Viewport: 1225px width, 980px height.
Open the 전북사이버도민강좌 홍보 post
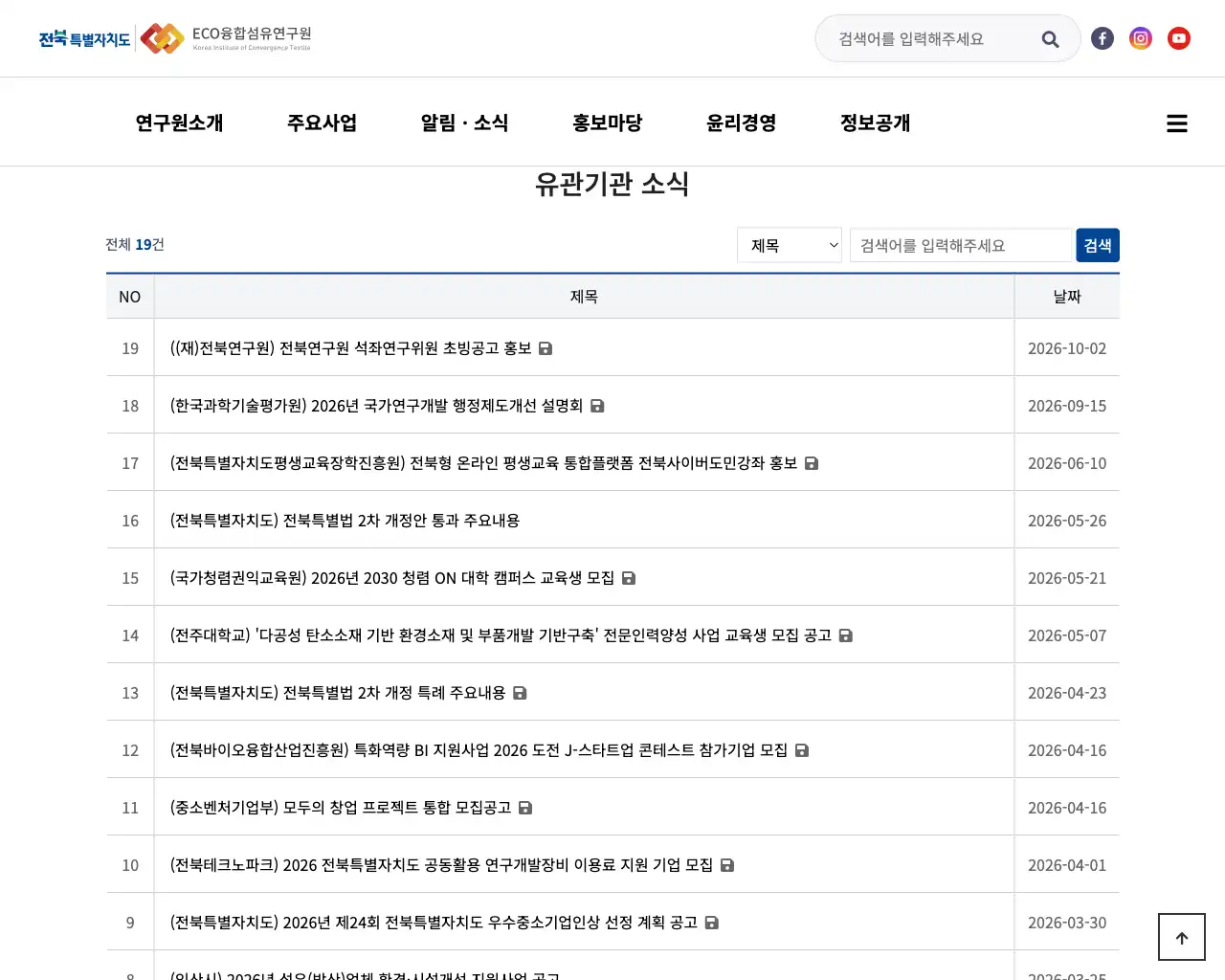coord(483,463)
